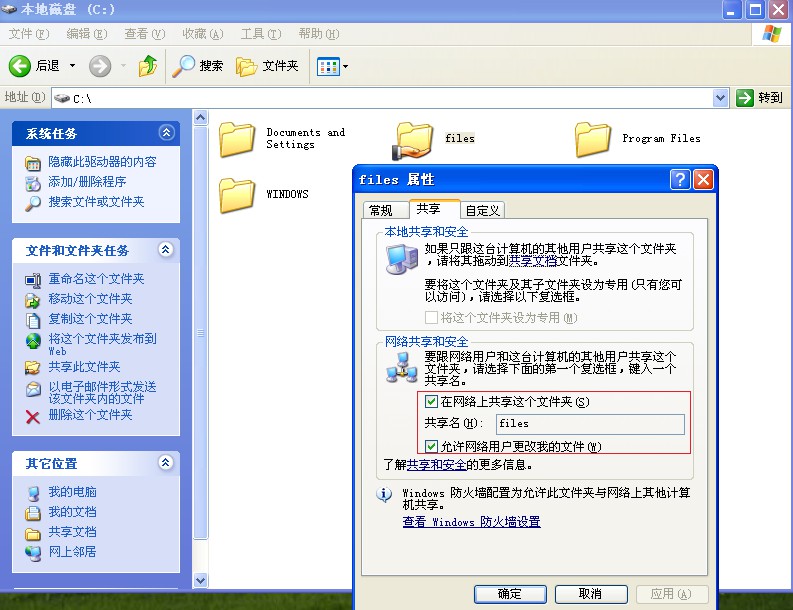Collapse the File and Folder Tasks panel
This screenshot has height=610, width=793.
tap(166, 250)
